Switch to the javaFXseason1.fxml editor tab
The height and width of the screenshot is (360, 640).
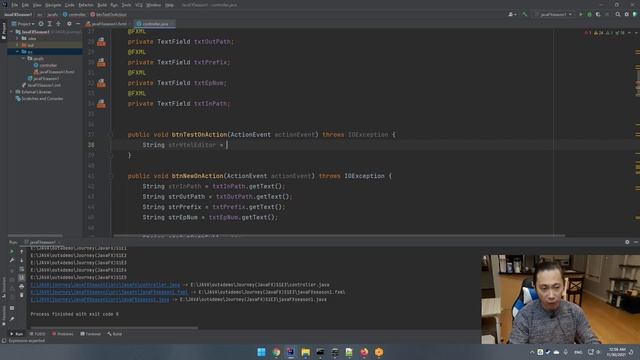point(107,24)
